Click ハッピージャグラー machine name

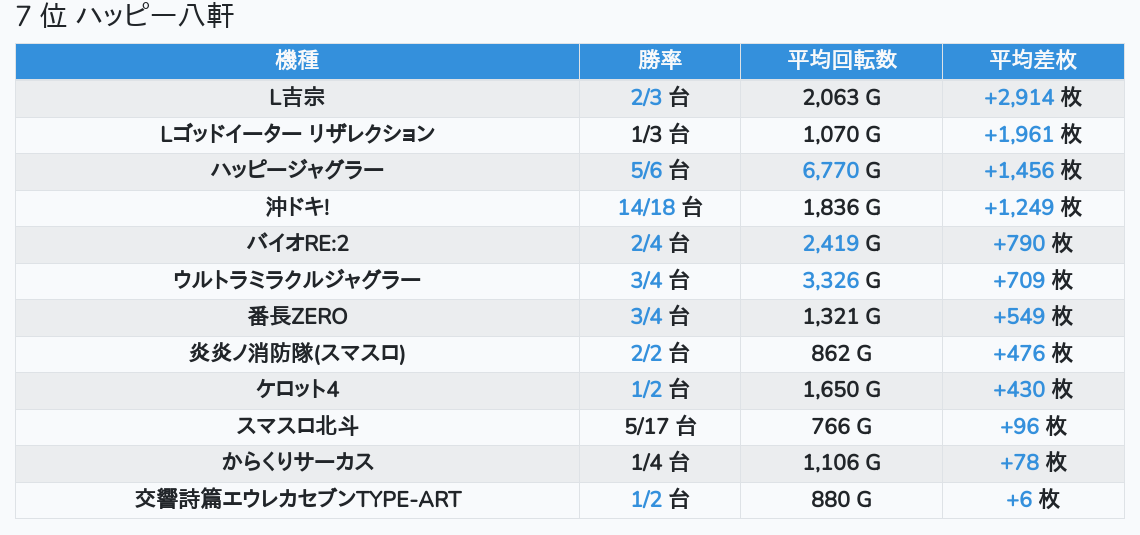click(x=297, y=171)
